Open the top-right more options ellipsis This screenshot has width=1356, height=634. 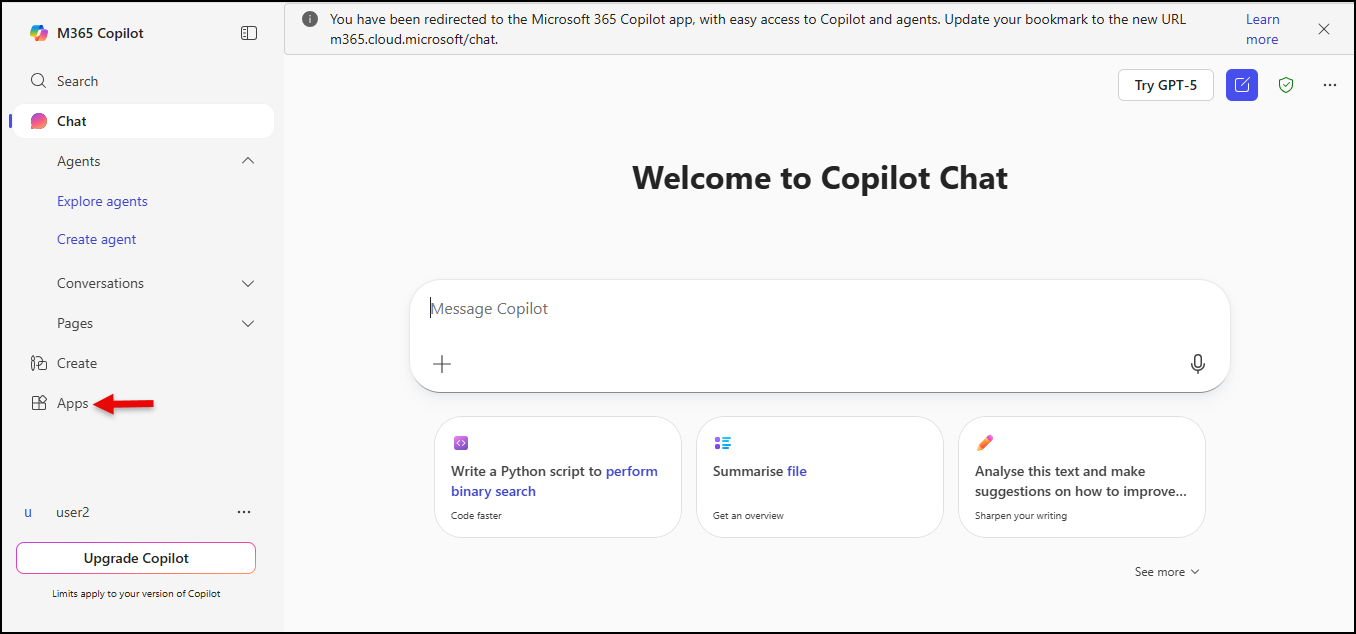point(1330,85)
